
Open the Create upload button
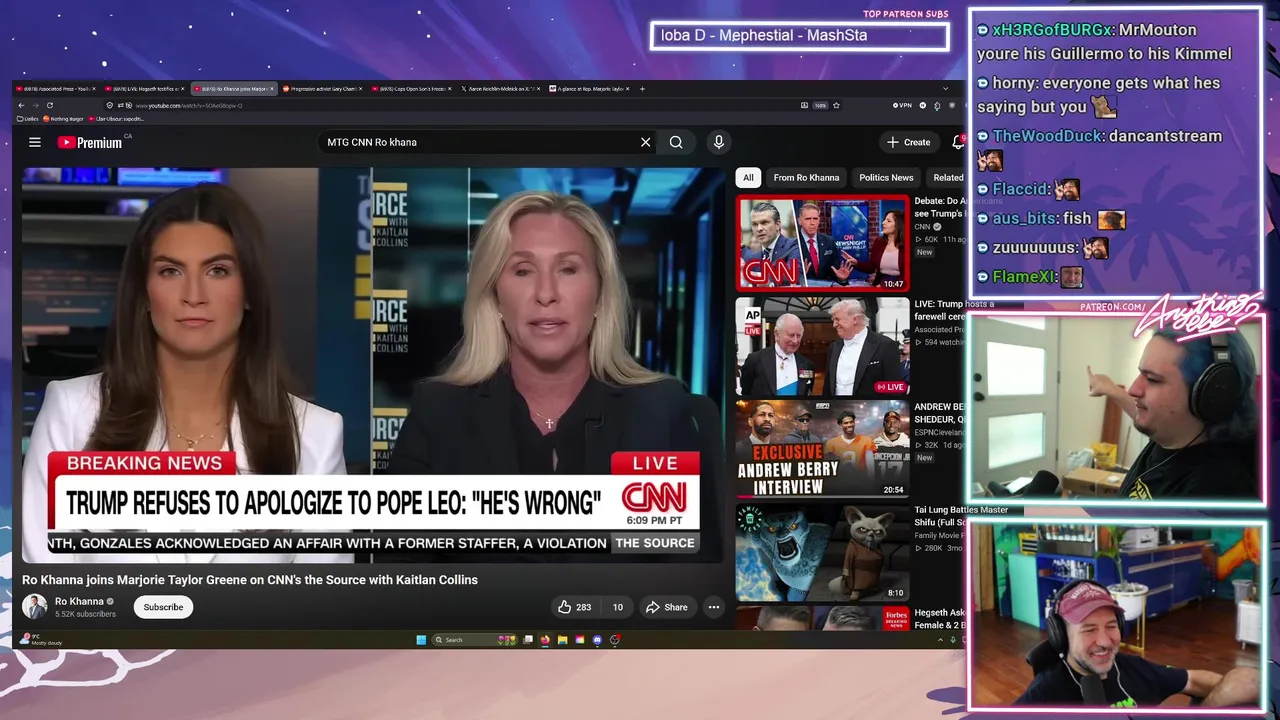click(909, 142)
